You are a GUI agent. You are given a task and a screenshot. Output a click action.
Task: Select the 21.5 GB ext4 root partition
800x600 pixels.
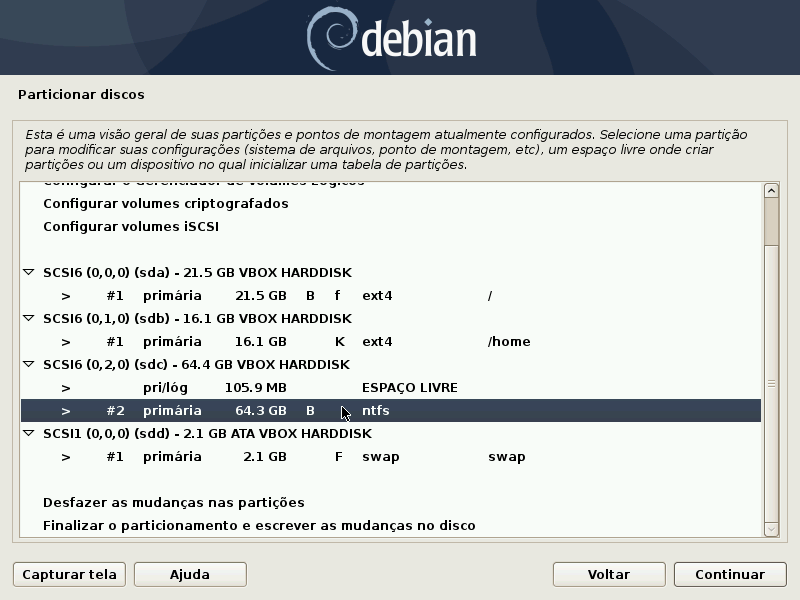(x=391, y=295)
